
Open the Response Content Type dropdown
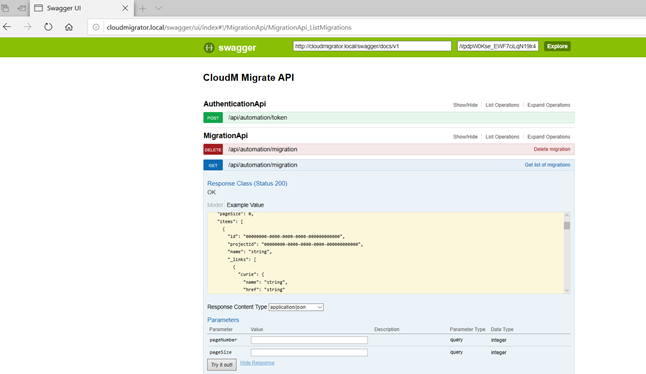pyautogui.click(x=296, y=307)
